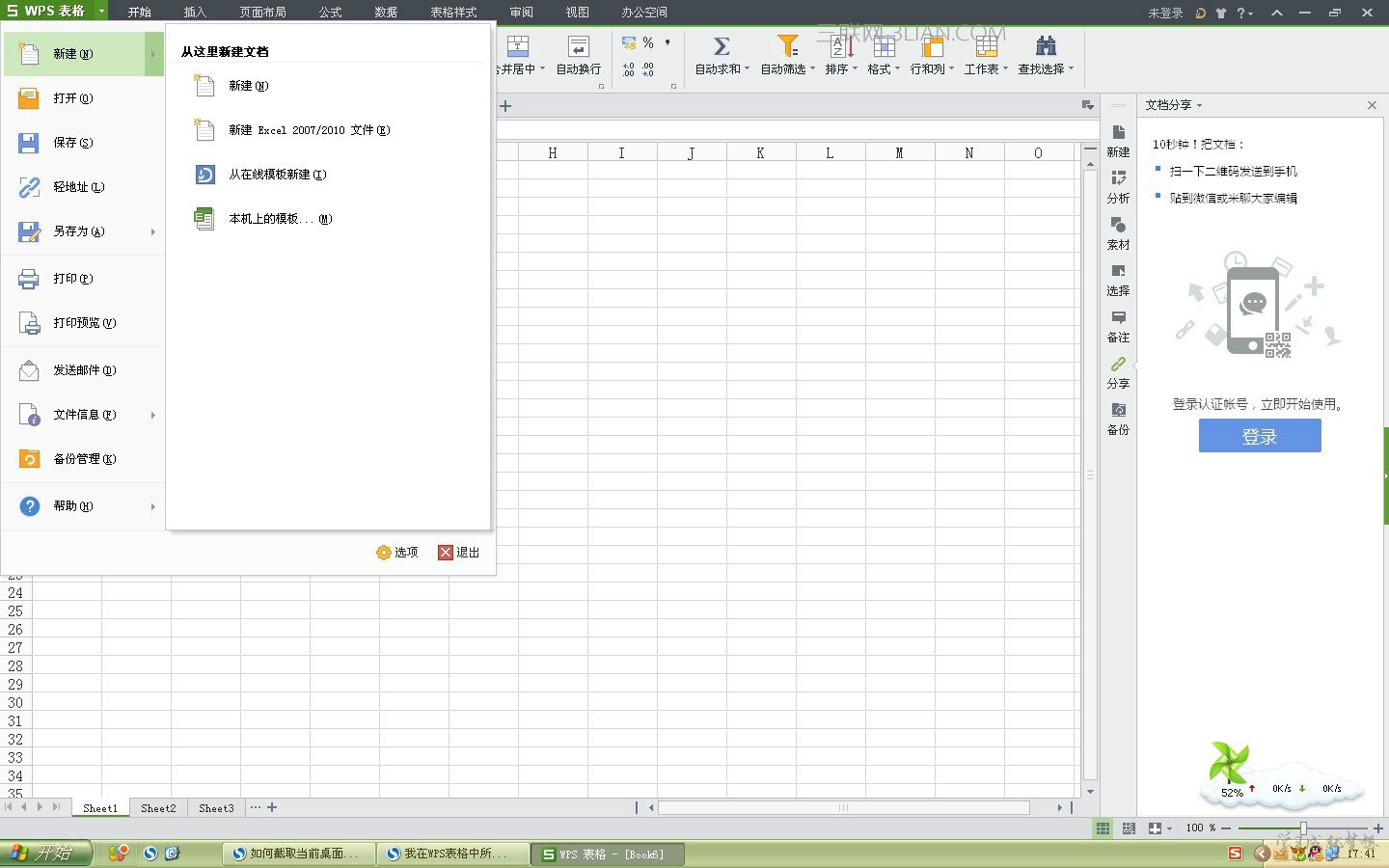Close the 文档分享 panel
Viewport: 1389px width, 868px height.
(1372, 105)
